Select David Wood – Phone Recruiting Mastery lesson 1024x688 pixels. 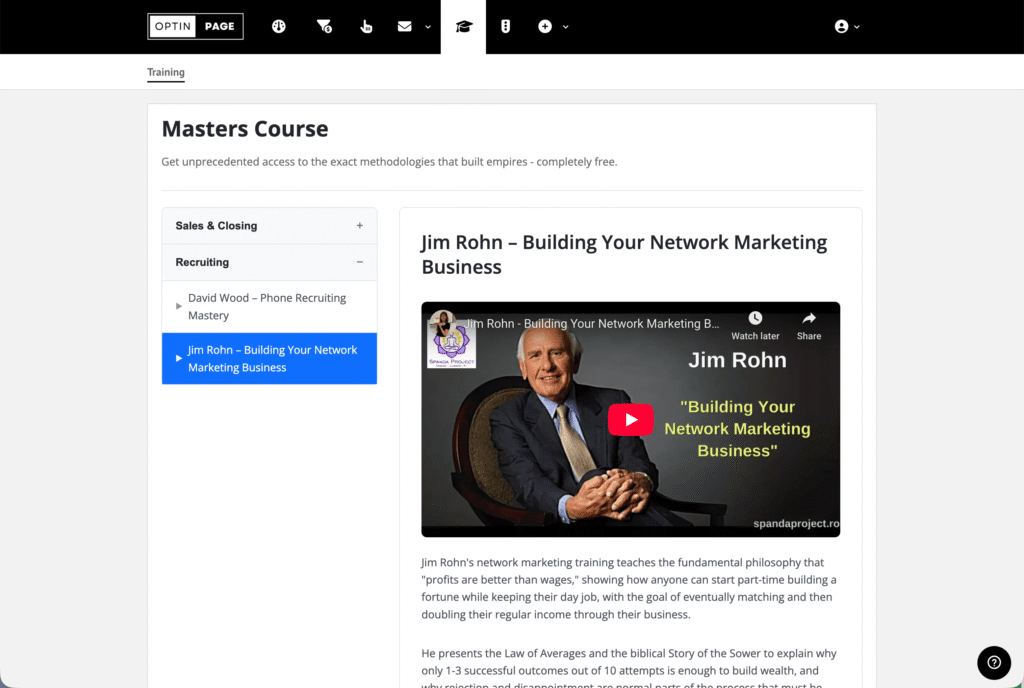coord(267,307)
